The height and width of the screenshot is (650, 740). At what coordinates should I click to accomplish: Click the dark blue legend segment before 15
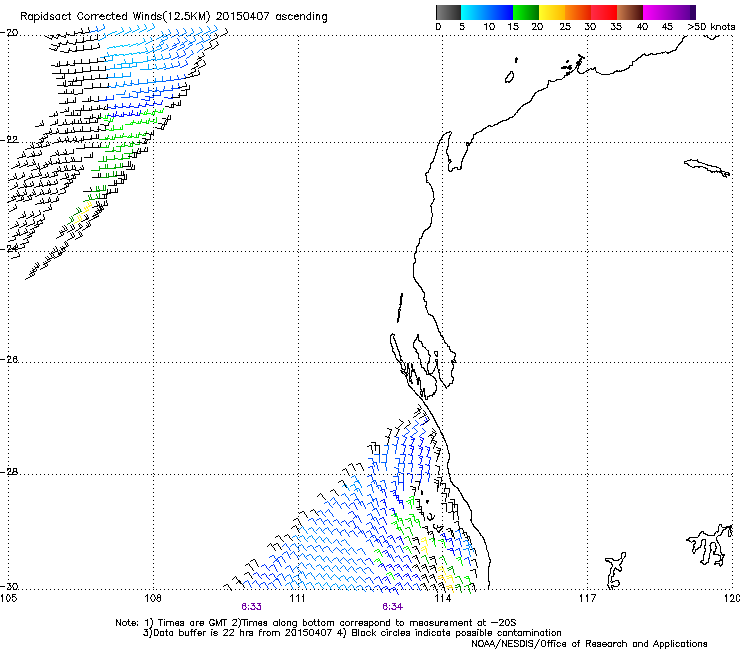[500, 12]
